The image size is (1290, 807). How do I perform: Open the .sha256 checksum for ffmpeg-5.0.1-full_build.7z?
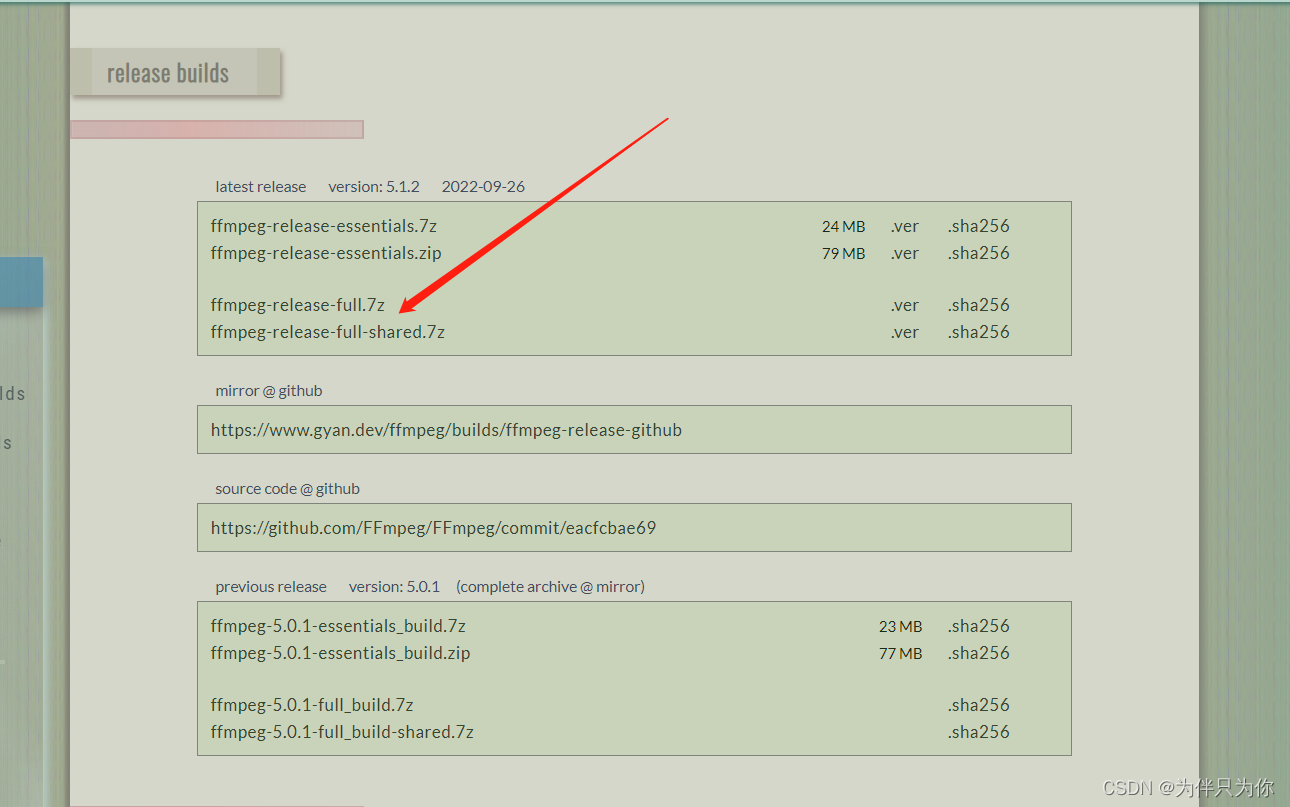pyautogui.click(x=978, y=705)
